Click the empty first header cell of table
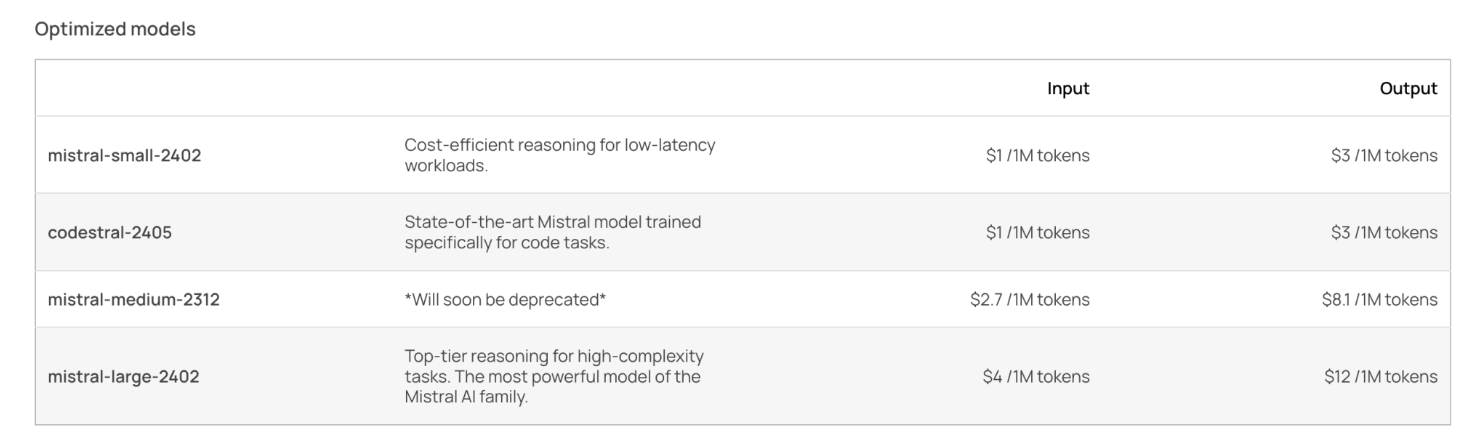 [214, 89]
